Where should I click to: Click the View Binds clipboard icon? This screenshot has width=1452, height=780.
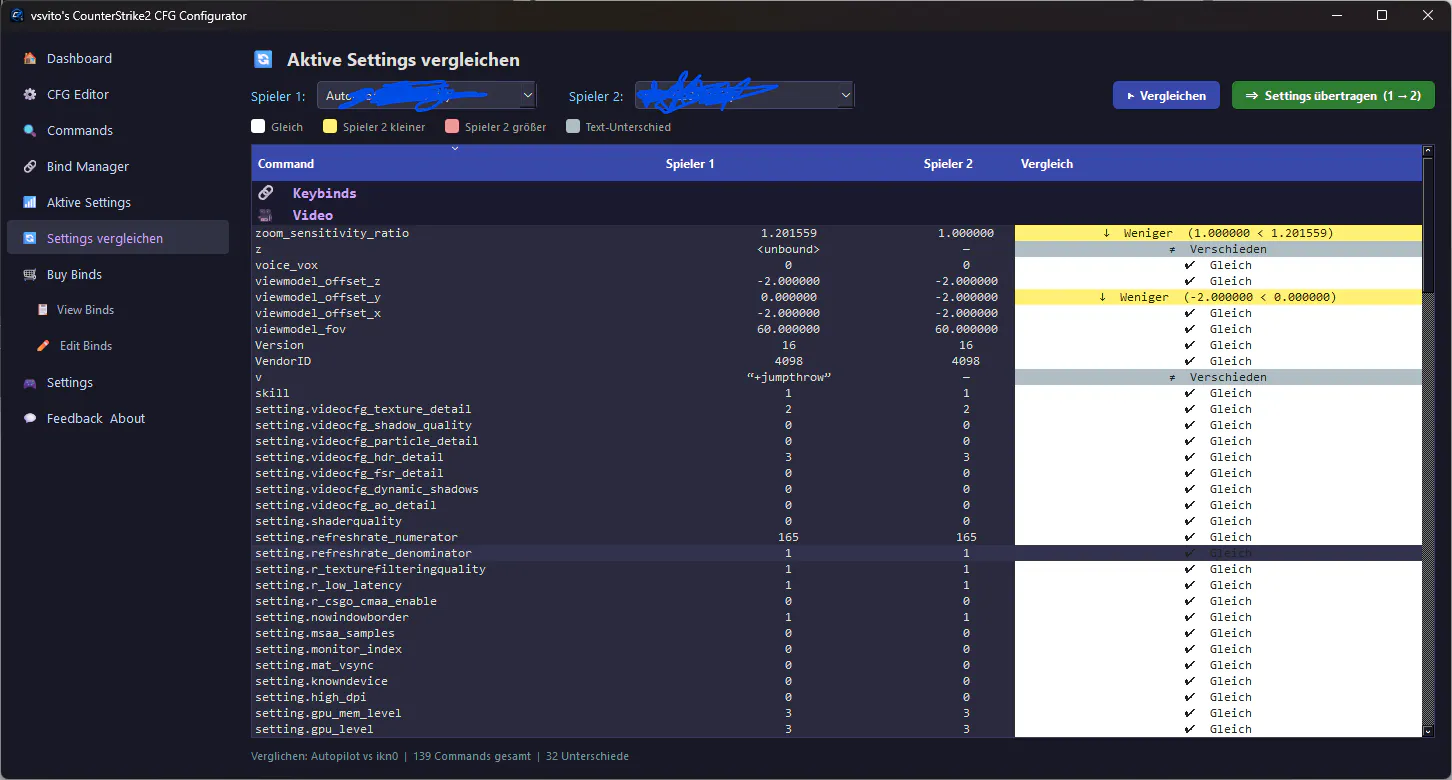[x=42, y=310]
